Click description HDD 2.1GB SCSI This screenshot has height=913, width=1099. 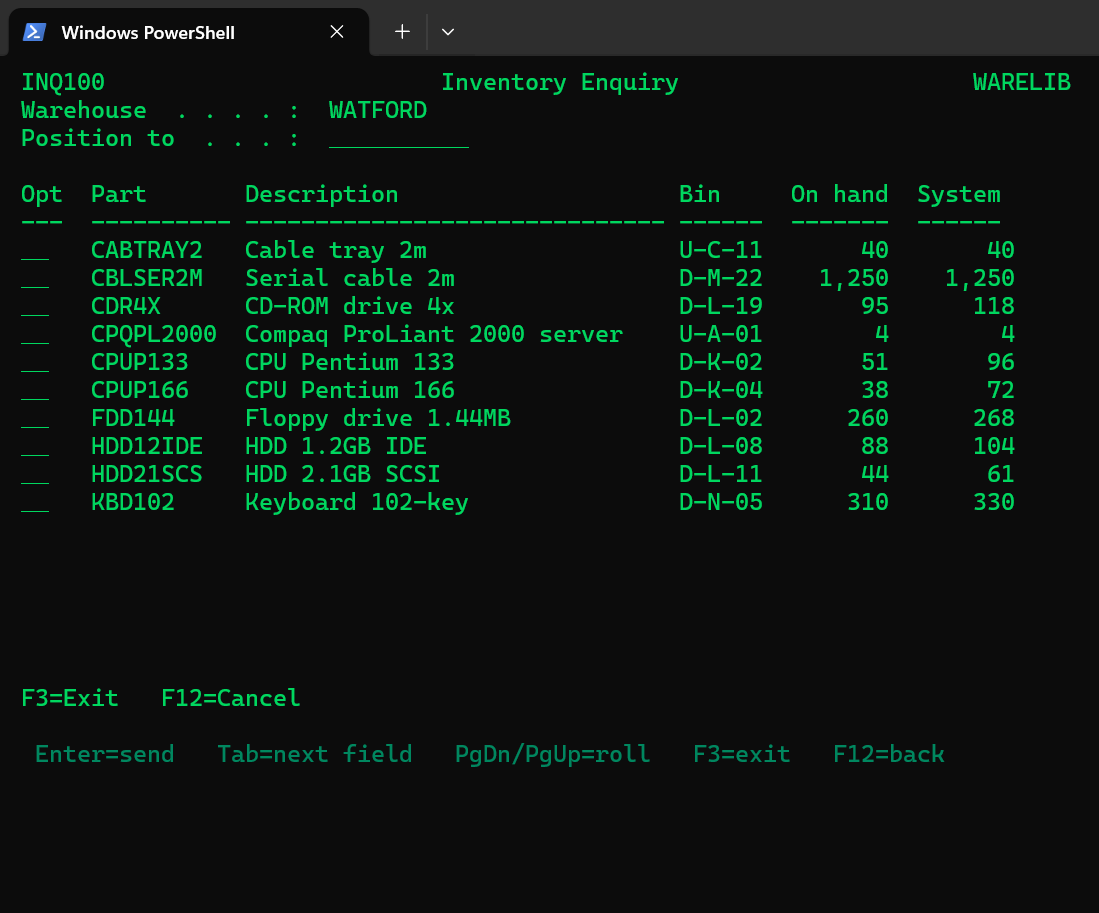343,474
